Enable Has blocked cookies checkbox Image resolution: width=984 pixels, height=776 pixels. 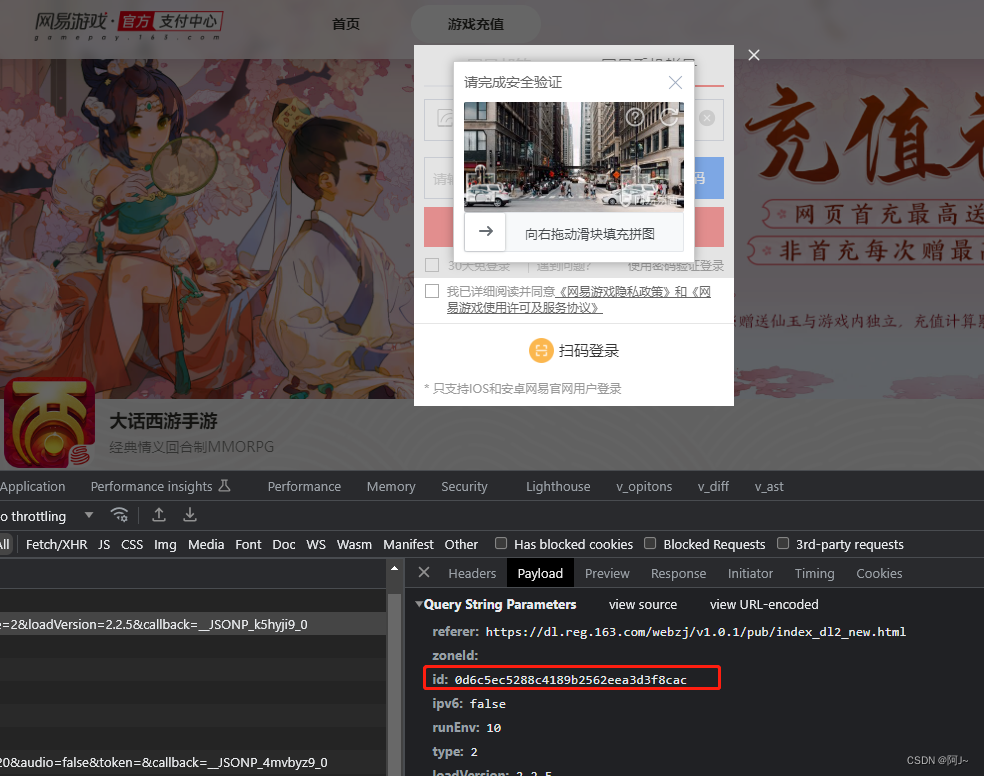point(501,543)
